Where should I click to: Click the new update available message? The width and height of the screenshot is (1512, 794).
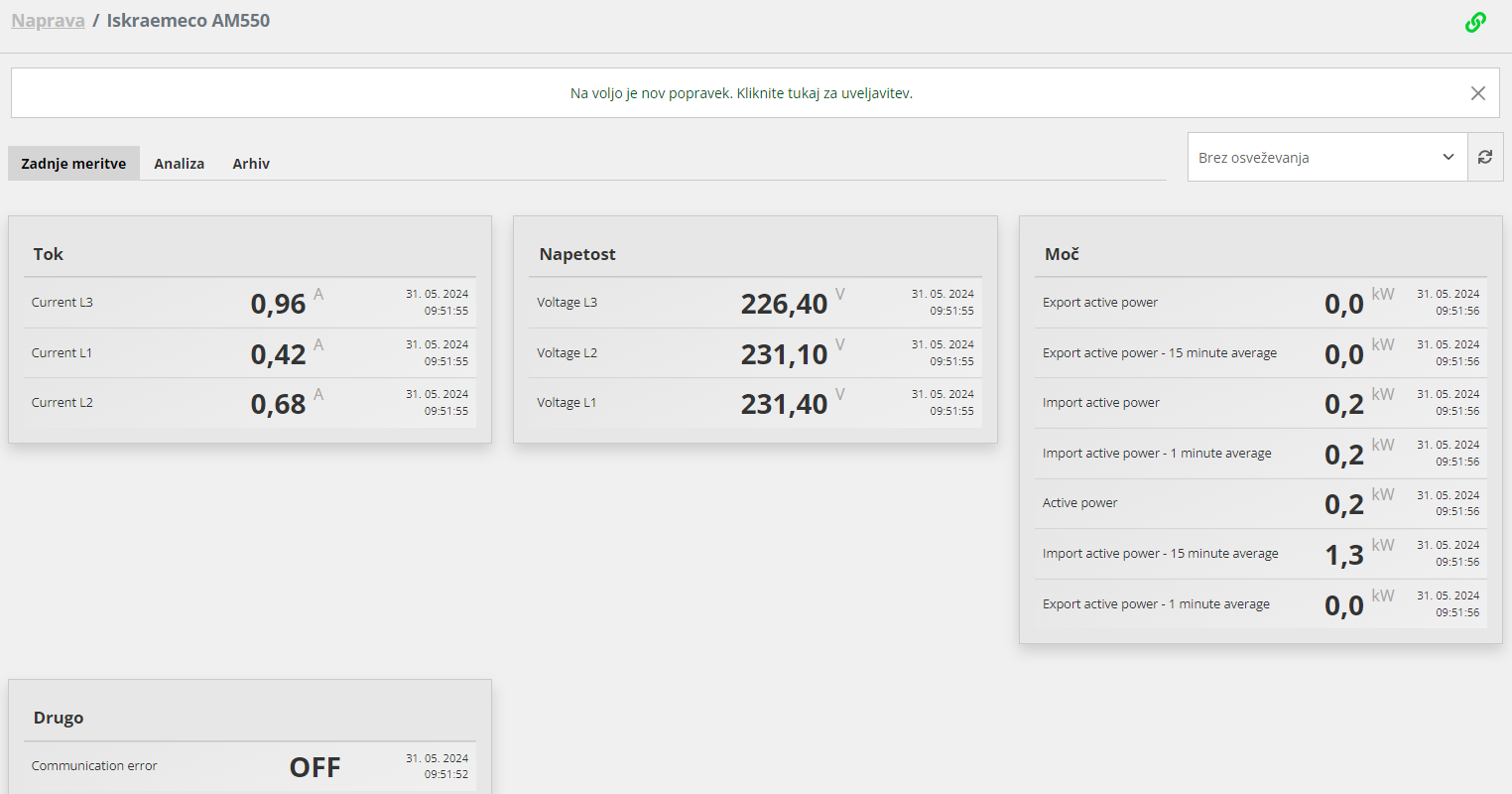pos(741,93)
